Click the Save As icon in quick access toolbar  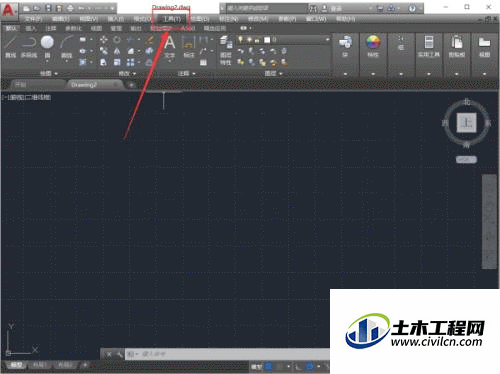pyautogui.click(x=59, y=8)
